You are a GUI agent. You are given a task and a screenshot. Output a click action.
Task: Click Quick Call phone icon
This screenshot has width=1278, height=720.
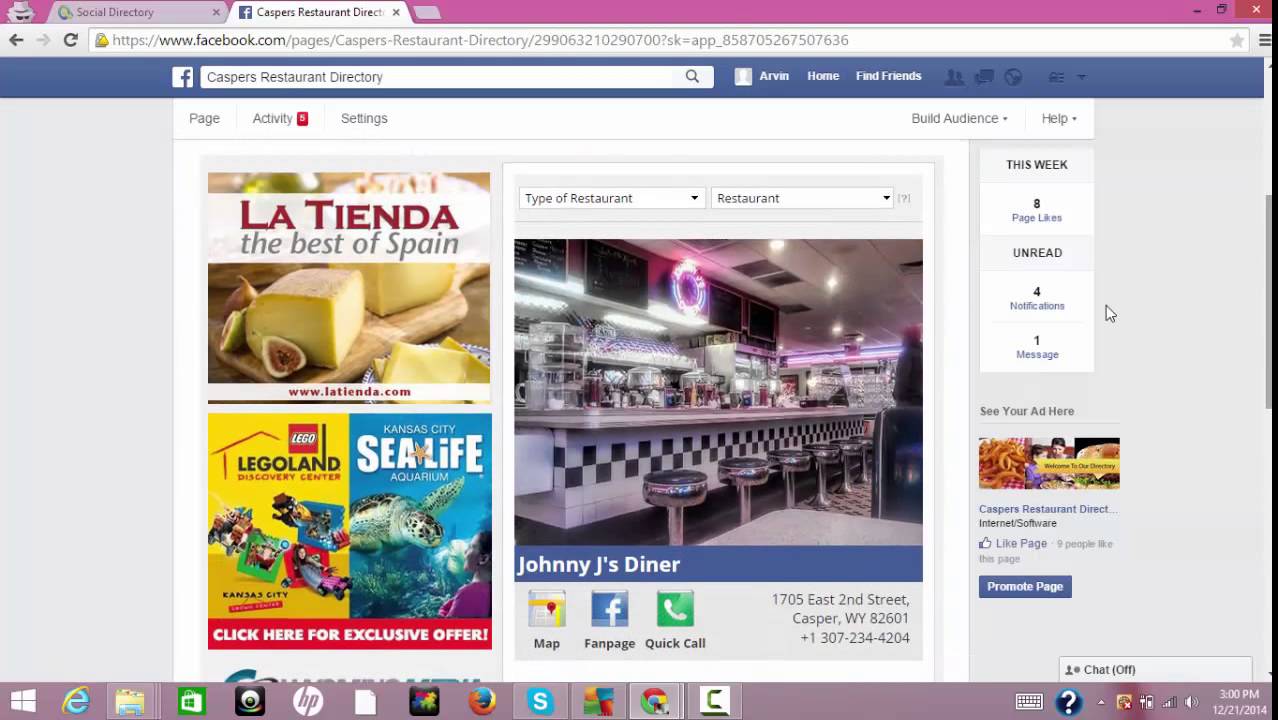tap(675, 608)
